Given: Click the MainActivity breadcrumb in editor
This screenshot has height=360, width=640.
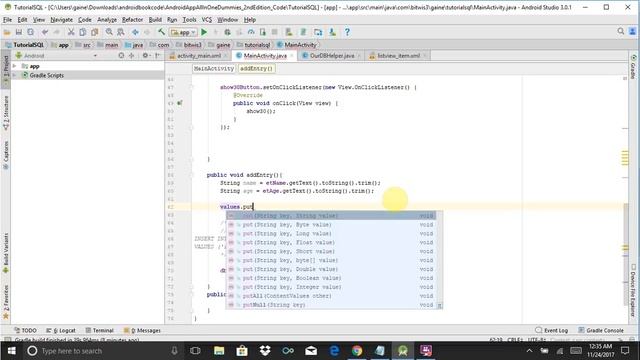Looking at the screenshot, I should click(x=214, y=69).
